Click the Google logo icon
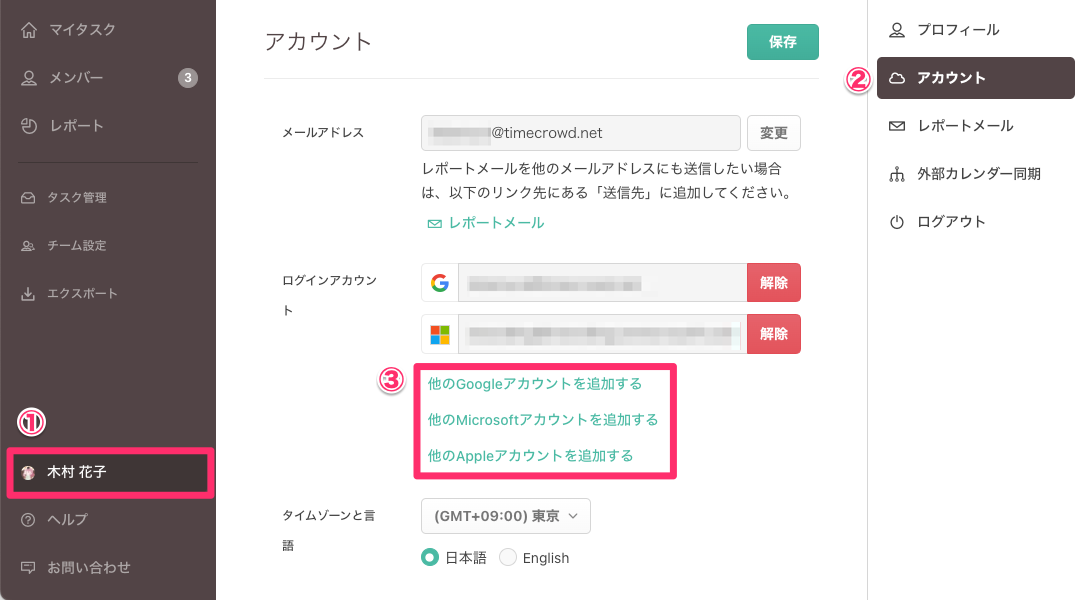 [x=440, y=283]
